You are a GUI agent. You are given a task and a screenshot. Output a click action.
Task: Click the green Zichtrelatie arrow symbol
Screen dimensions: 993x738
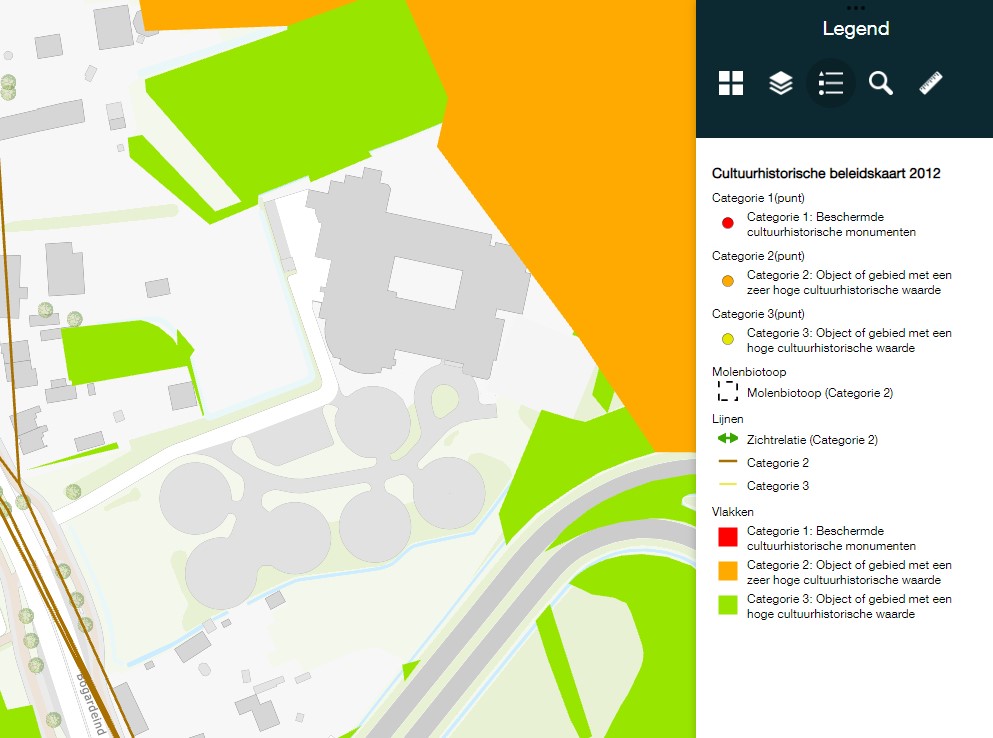[x=728, y=439]
